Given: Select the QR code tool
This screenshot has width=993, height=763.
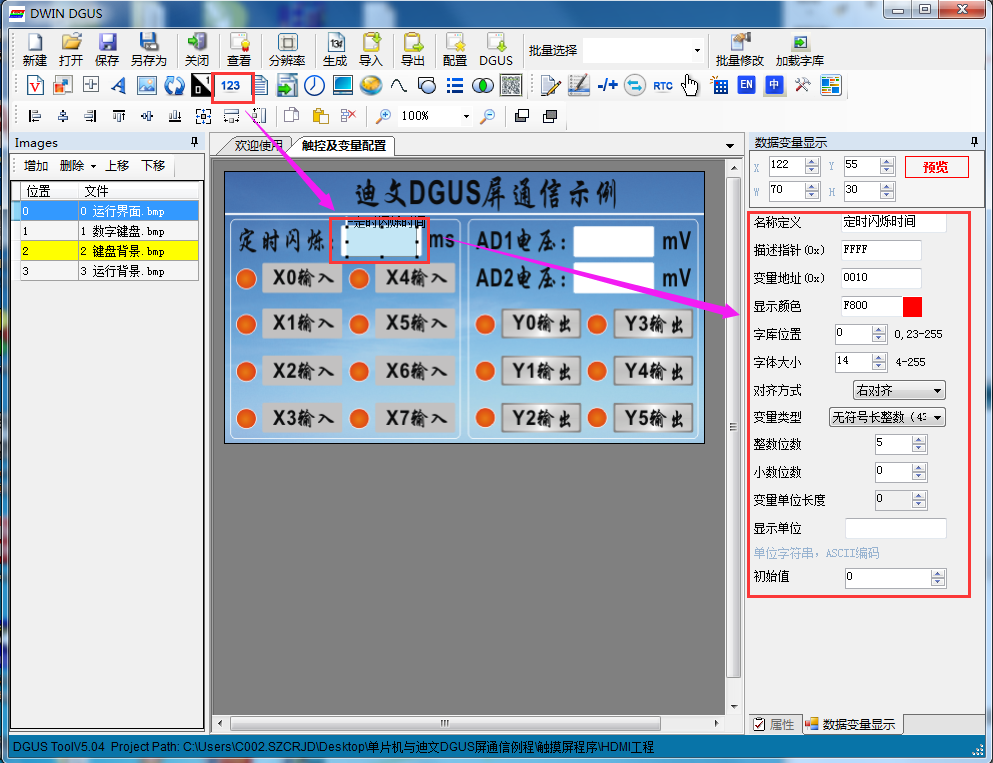Looking at the screenshot, I should 510,85.
